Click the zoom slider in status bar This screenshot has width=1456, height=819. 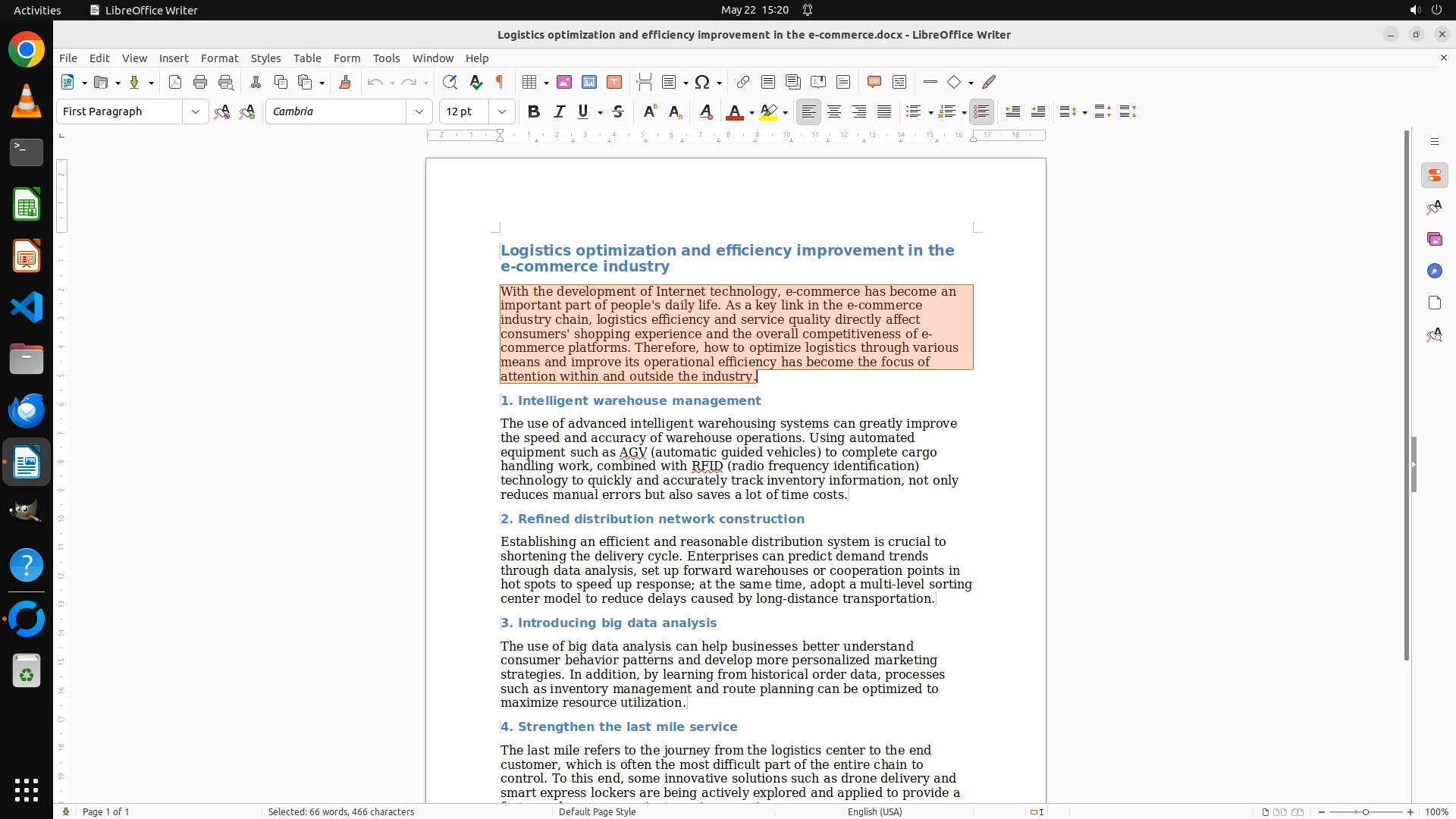point(1365,811)
